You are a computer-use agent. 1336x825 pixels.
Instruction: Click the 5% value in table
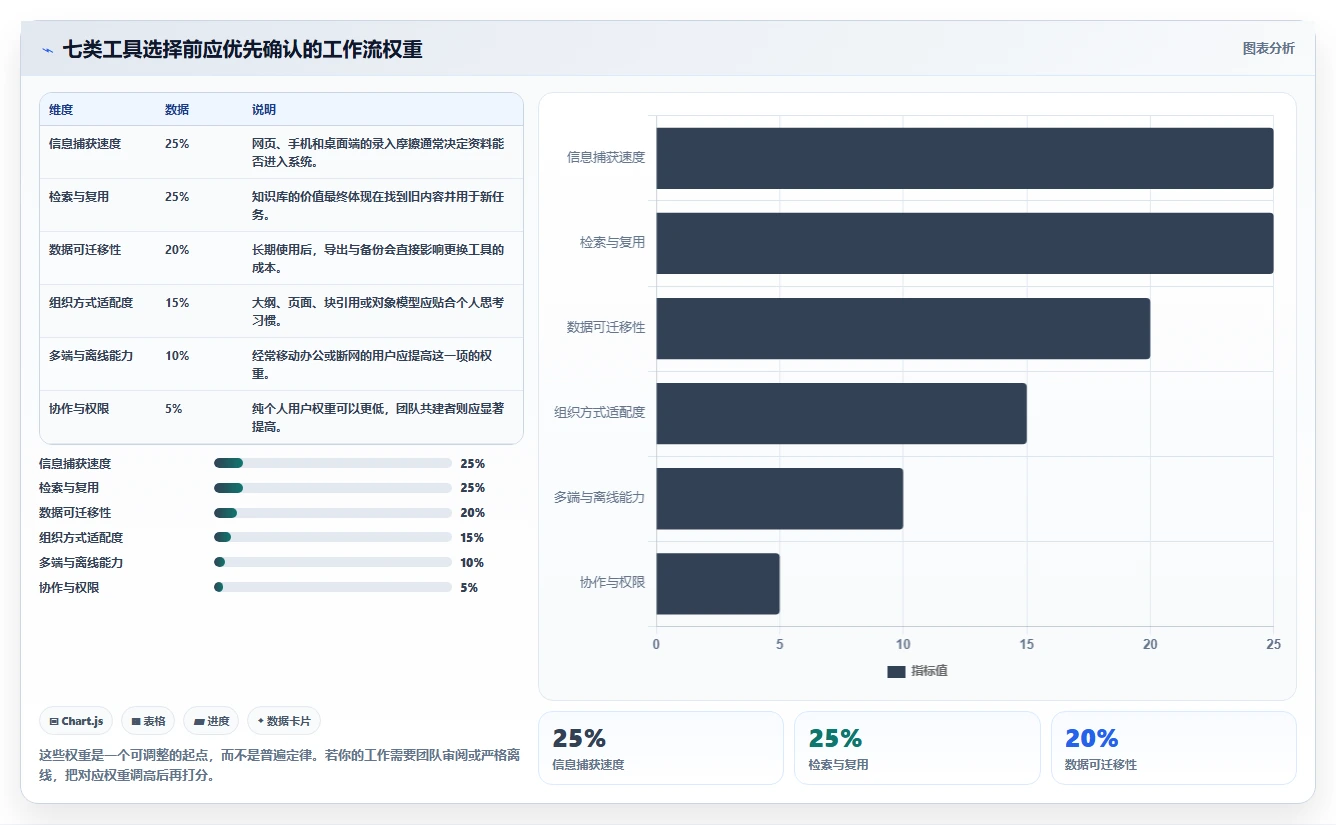click(x=174, y=409)
